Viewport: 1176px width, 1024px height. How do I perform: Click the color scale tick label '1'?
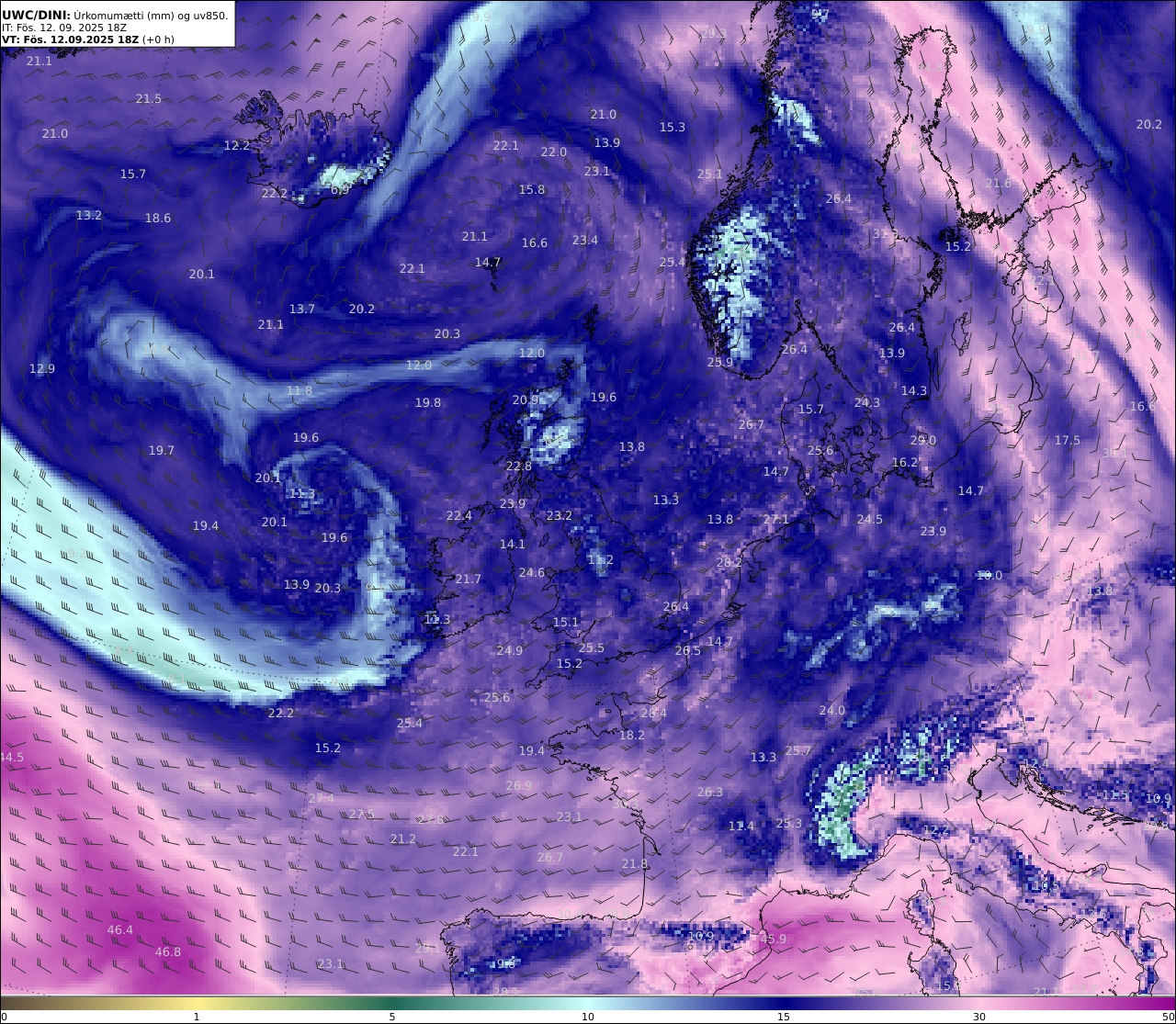tap(196, 1017)
